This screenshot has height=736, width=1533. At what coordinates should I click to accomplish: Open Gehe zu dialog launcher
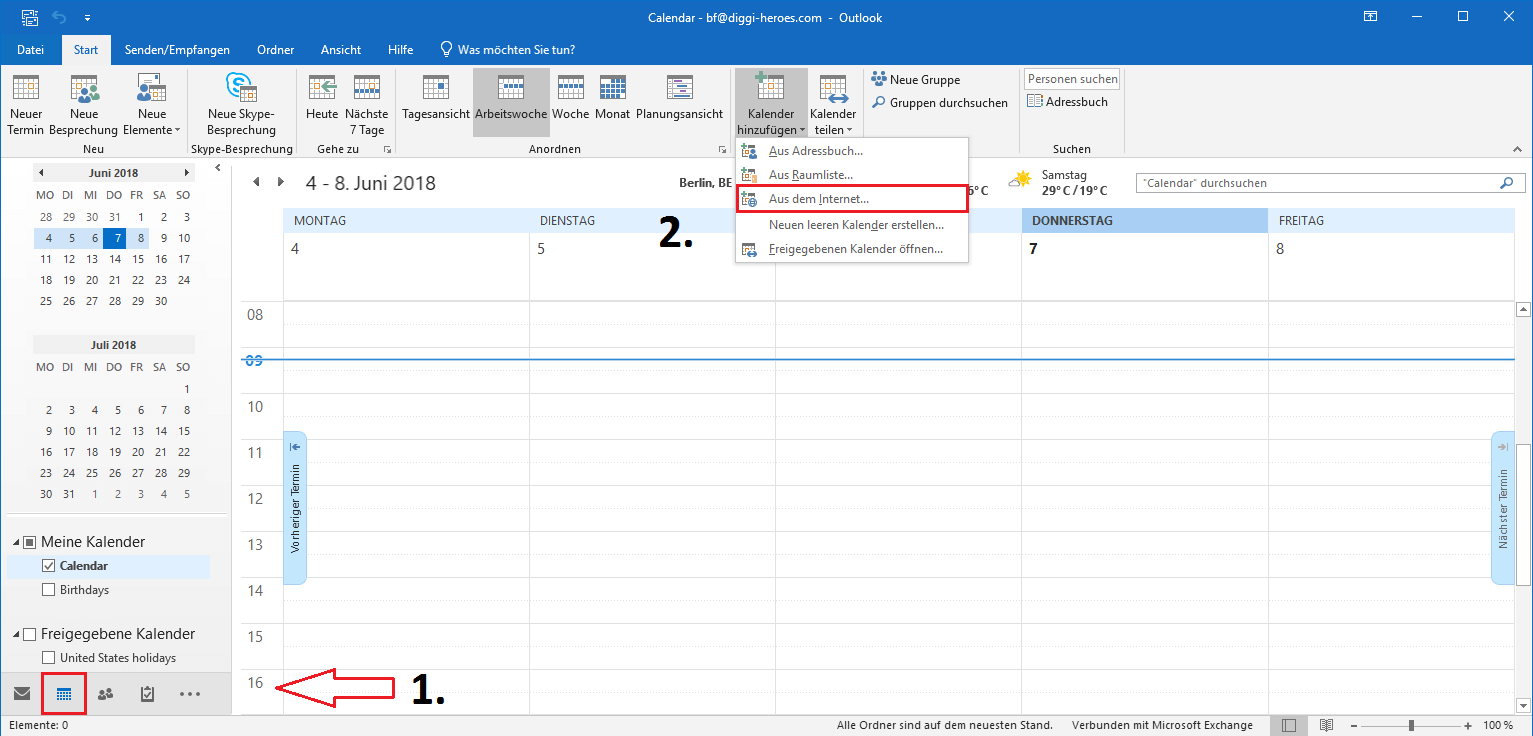coord(387,150)
